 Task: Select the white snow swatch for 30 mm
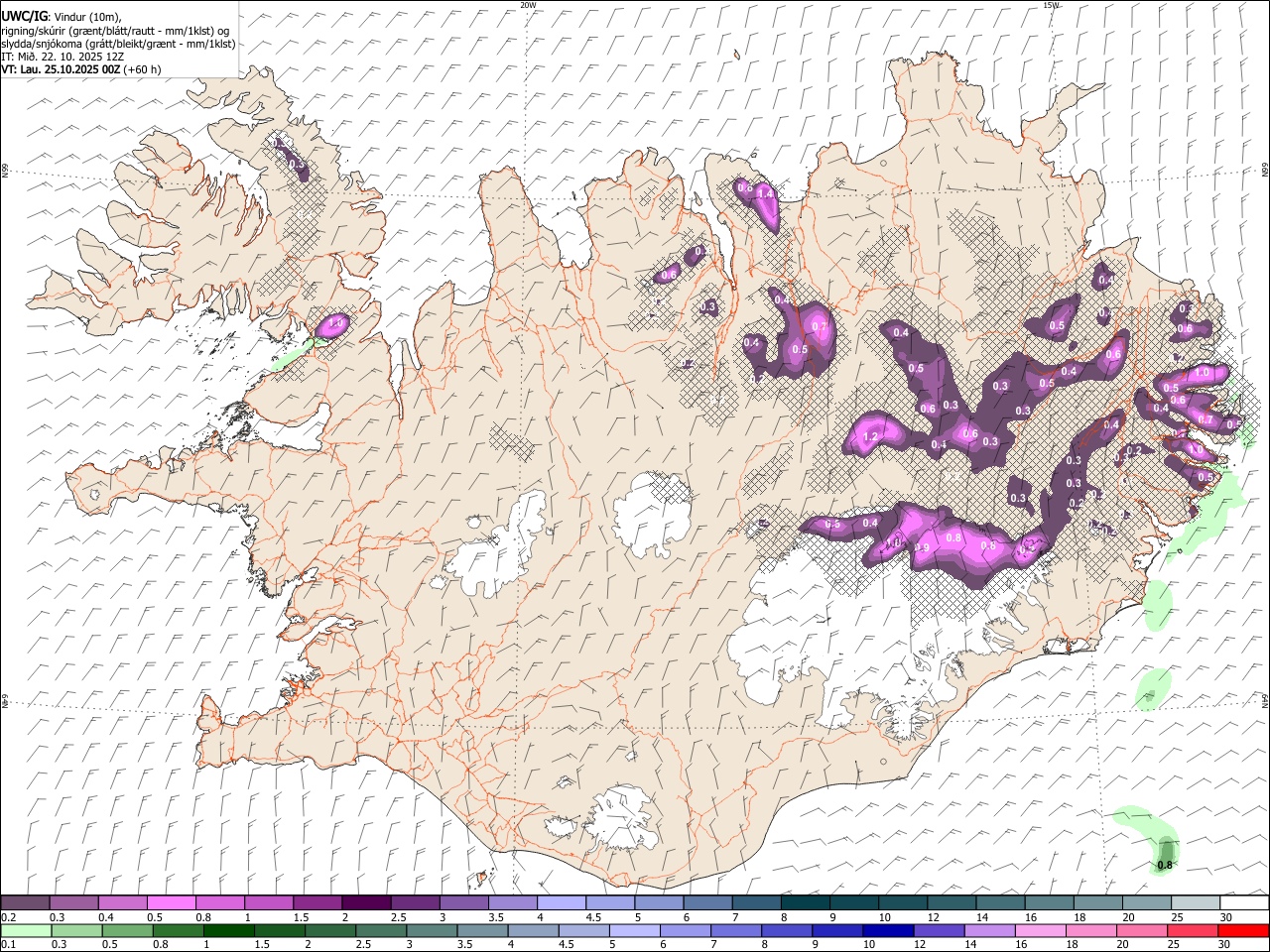pos(1243,903)
